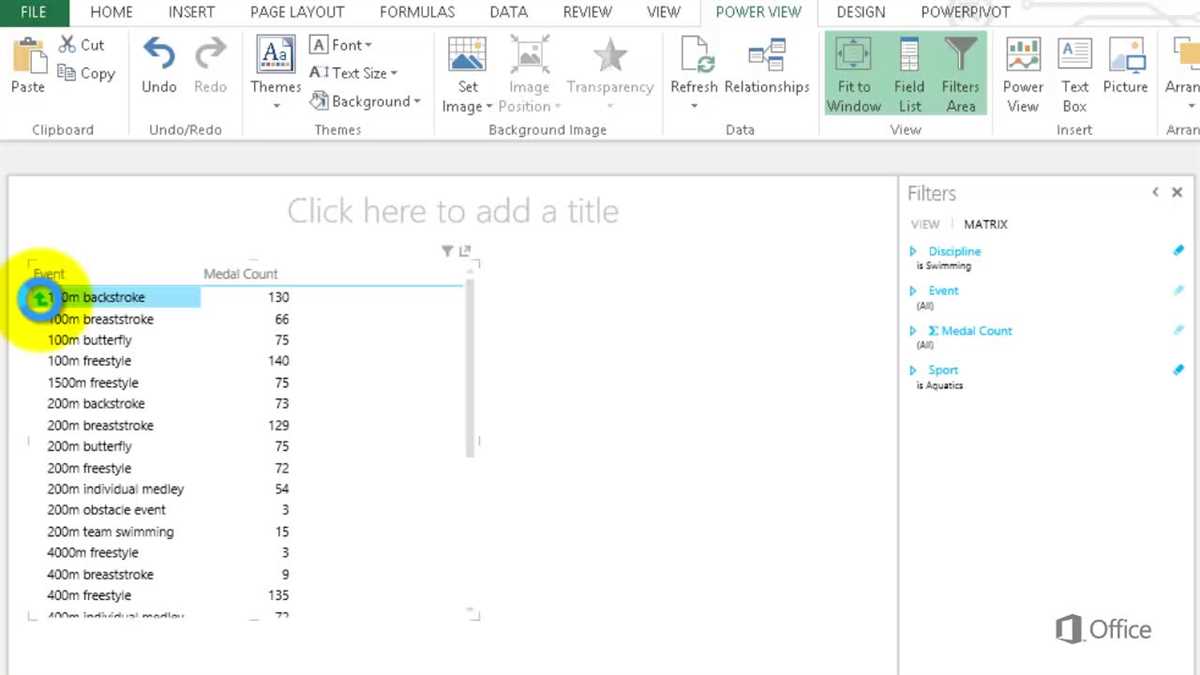This screenshot has width=1200, height=675.
Task: Expand the Discipline filter
Action: pos(911,251)
